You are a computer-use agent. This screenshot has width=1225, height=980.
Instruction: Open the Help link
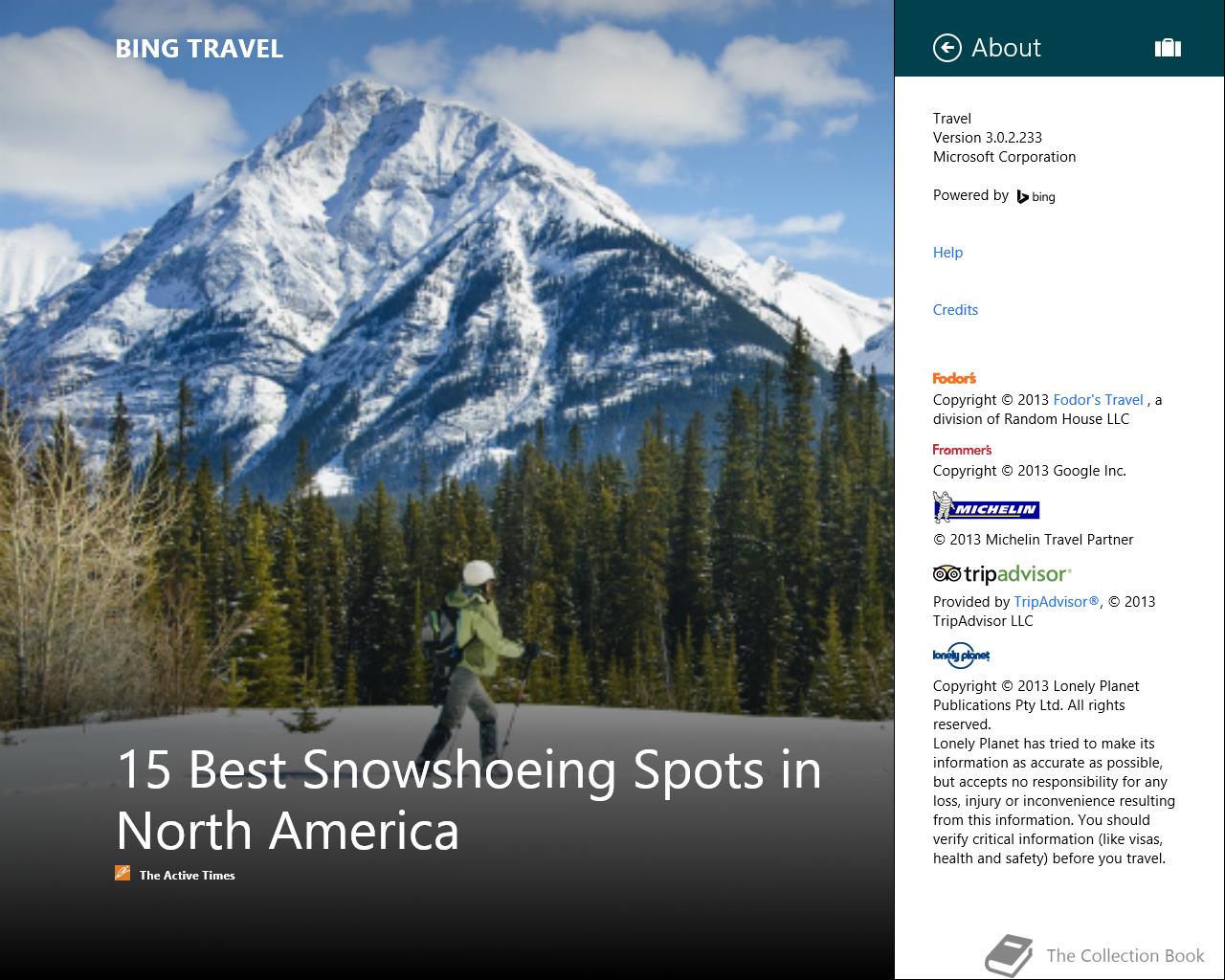pyautogui.click(x=947, y=253)
